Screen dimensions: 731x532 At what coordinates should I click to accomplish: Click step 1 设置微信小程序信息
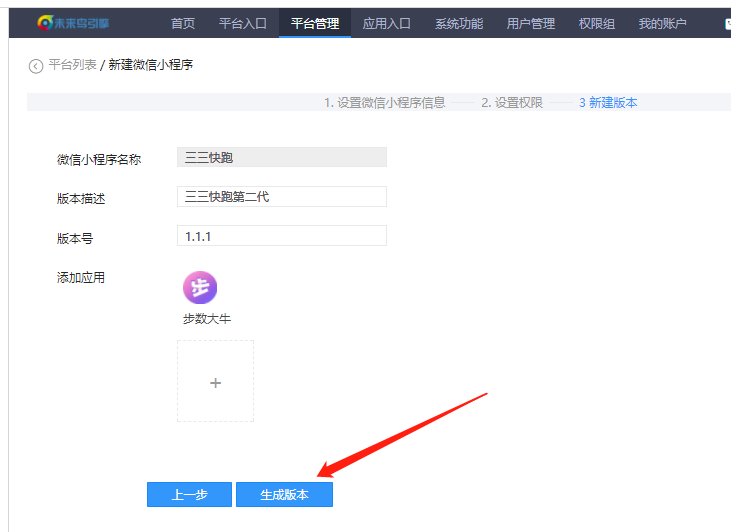point(384,102)
